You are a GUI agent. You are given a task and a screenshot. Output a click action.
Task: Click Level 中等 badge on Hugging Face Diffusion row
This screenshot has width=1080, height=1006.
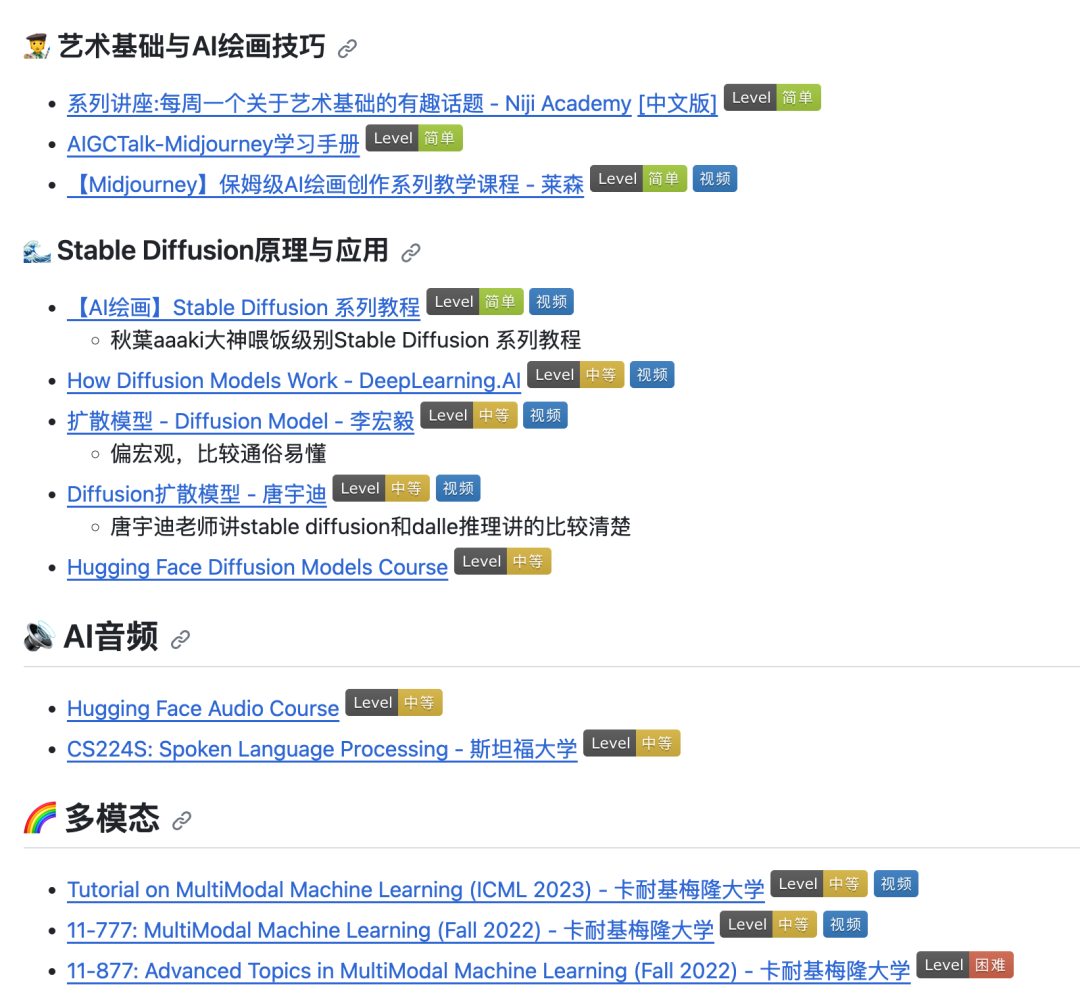[x=503, y=561]
